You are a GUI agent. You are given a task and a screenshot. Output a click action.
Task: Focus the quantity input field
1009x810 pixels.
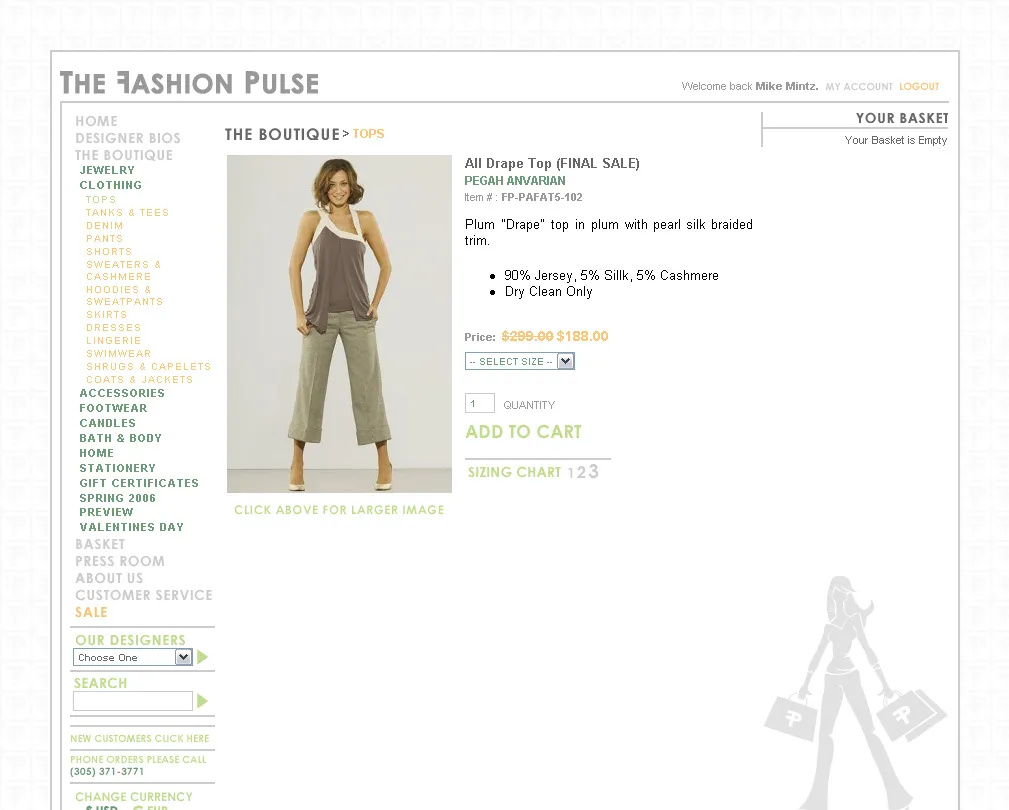[x=479, y=403]
